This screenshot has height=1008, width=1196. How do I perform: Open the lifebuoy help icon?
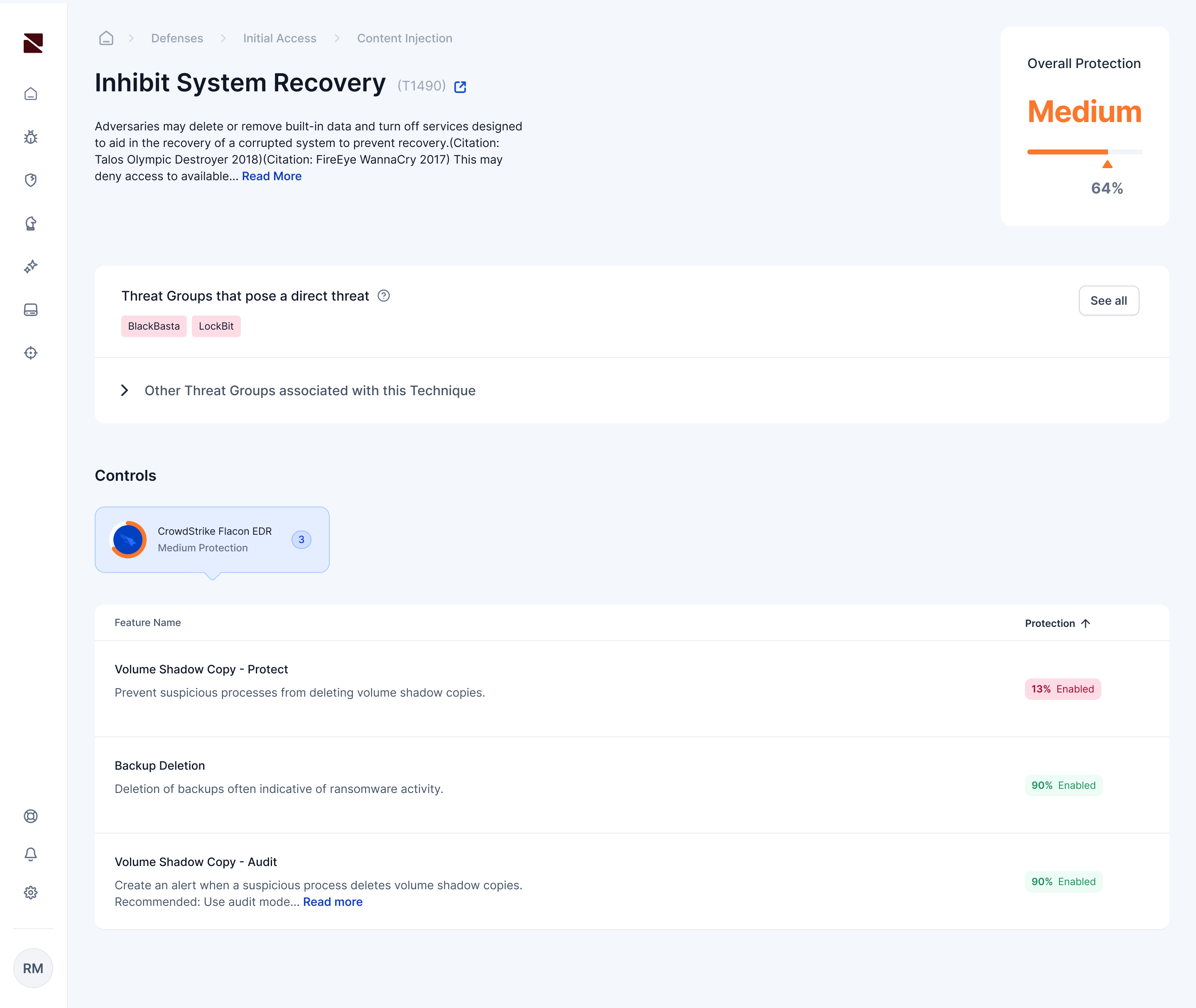[31, 816]
